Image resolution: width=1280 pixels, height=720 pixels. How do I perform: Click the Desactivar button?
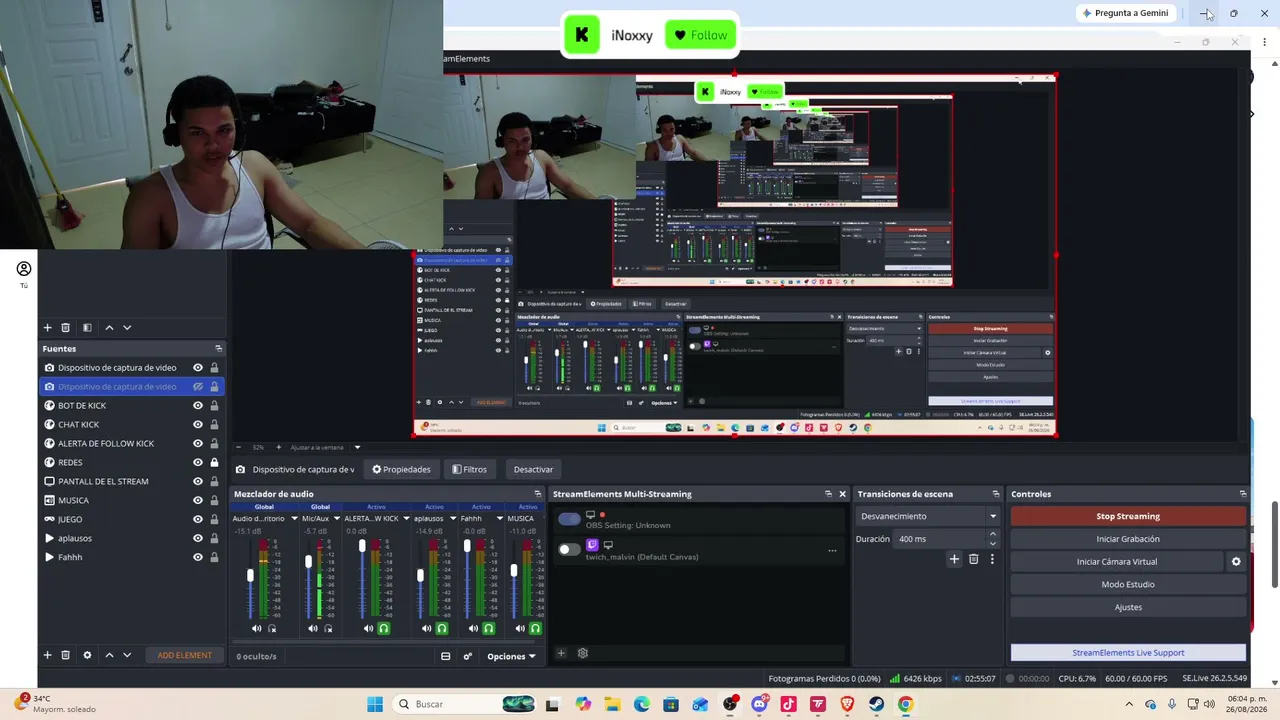tap(533, 469)
